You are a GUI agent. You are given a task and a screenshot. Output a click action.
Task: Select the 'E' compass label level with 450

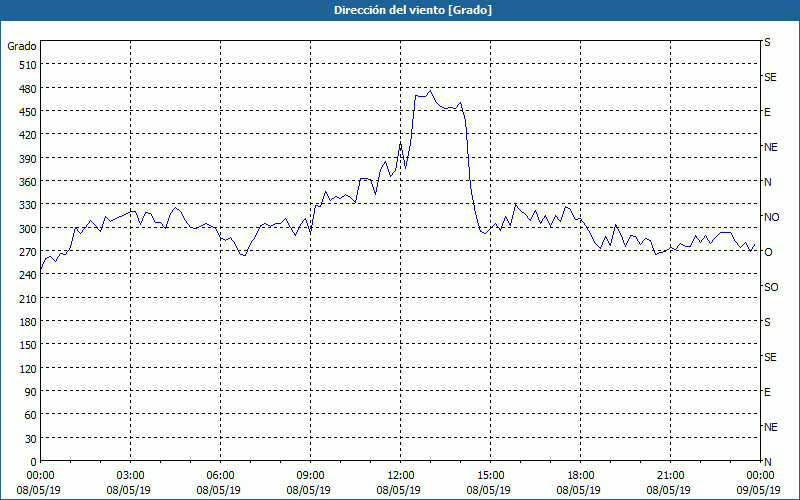tap(767, 112)
